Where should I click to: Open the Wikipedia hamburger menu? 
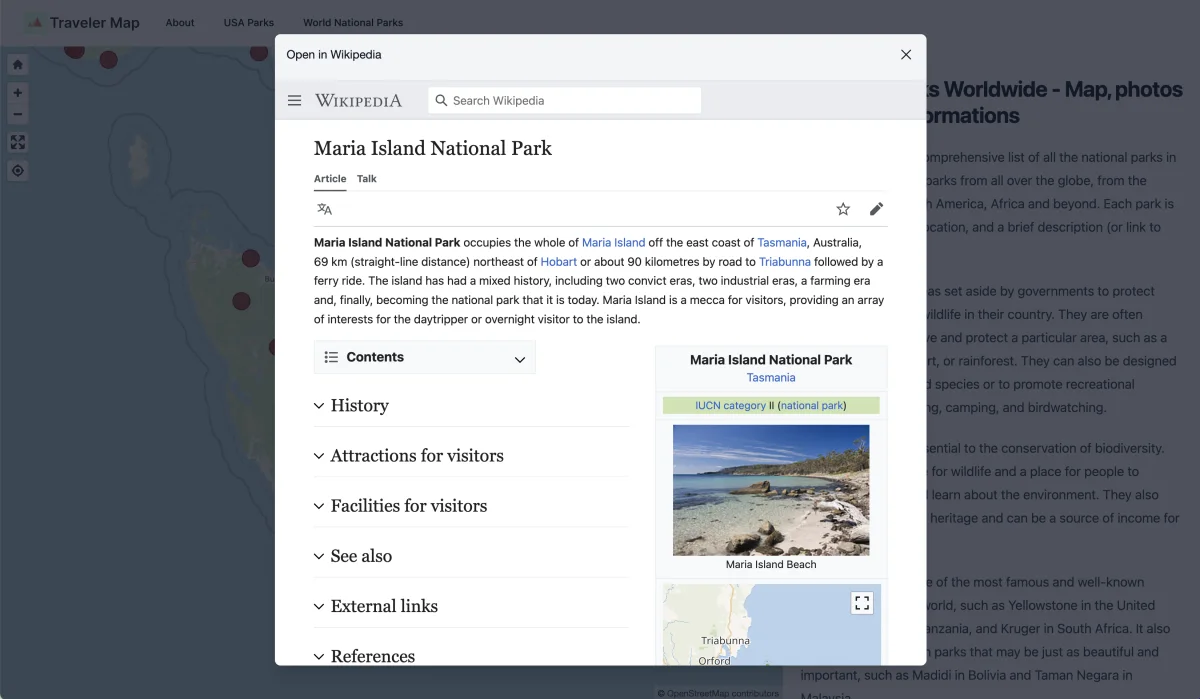coord(294,101)
